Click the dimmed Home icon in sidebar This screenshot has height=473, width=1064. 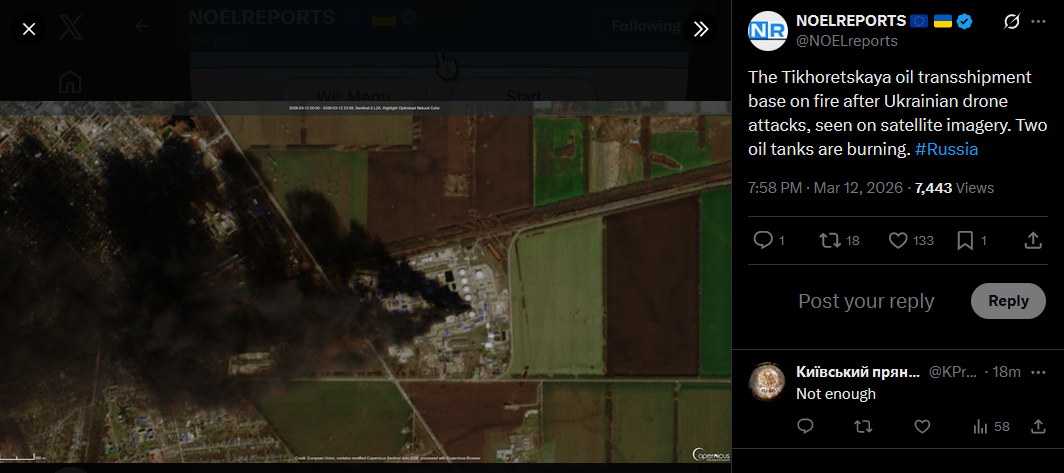[x=71, y=82]
